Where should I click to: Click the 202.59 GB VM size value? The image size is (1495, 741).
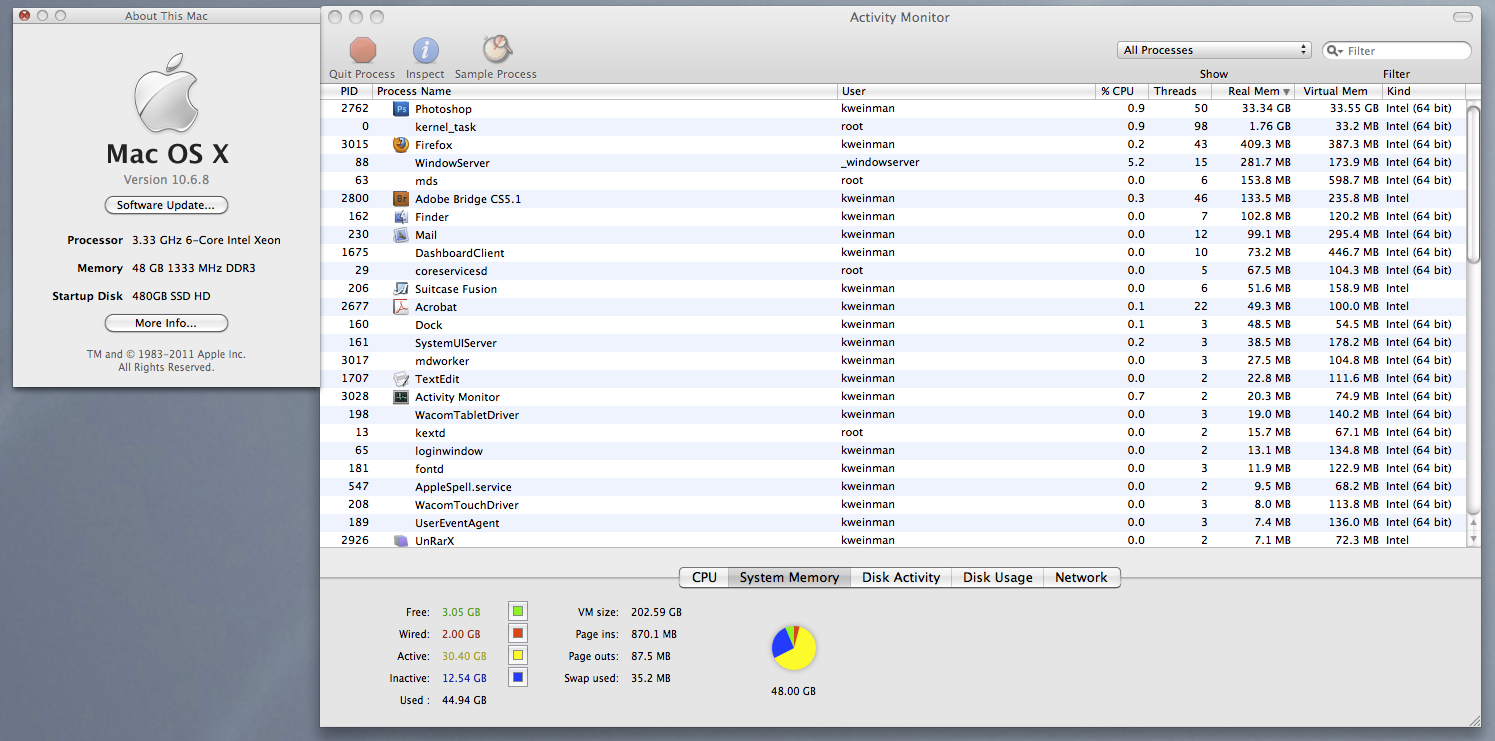pos(656,612)
